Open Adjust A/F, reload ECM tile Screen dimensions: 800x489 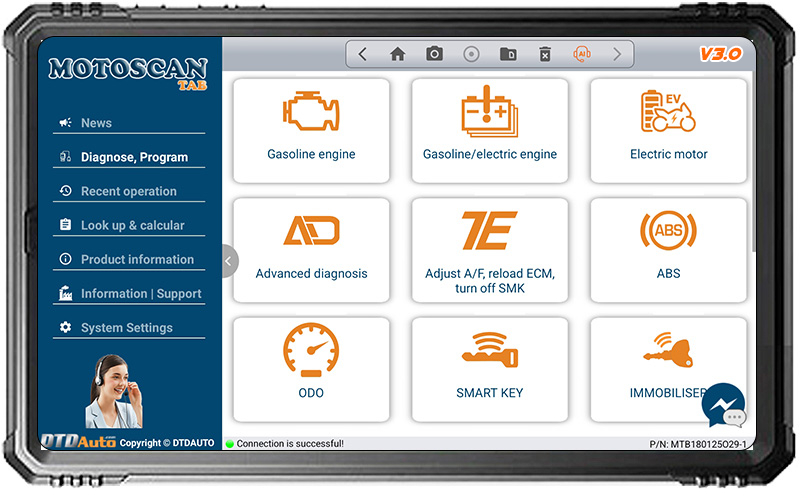[x=490, y=250]
